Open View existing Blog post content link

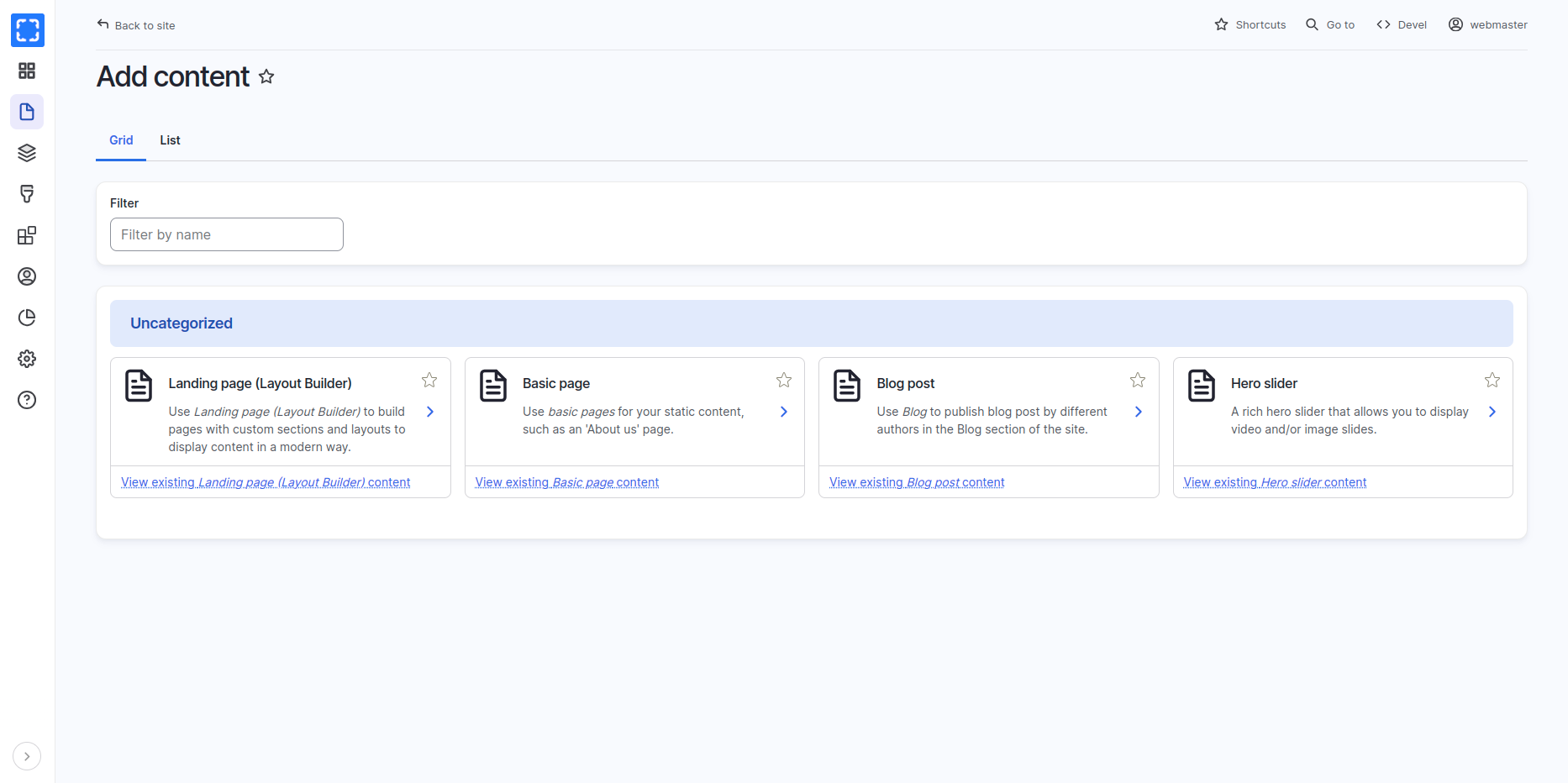coord(917,482)
